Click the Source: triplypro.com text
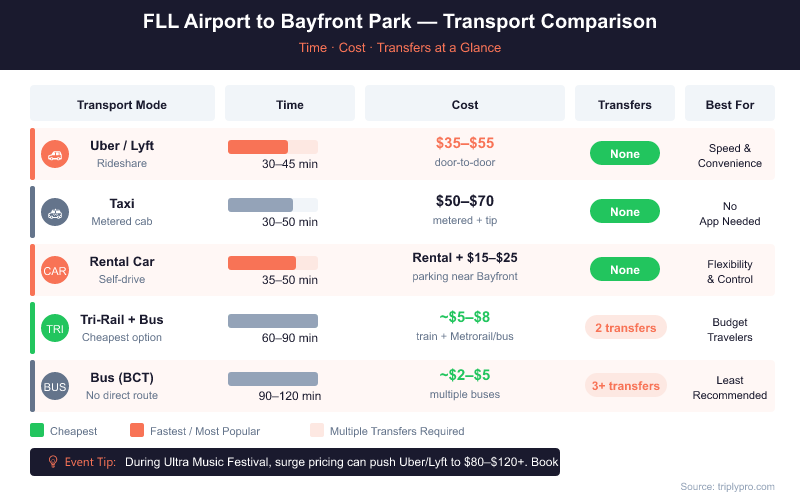 pyautogui.click(x=727, y=486)
